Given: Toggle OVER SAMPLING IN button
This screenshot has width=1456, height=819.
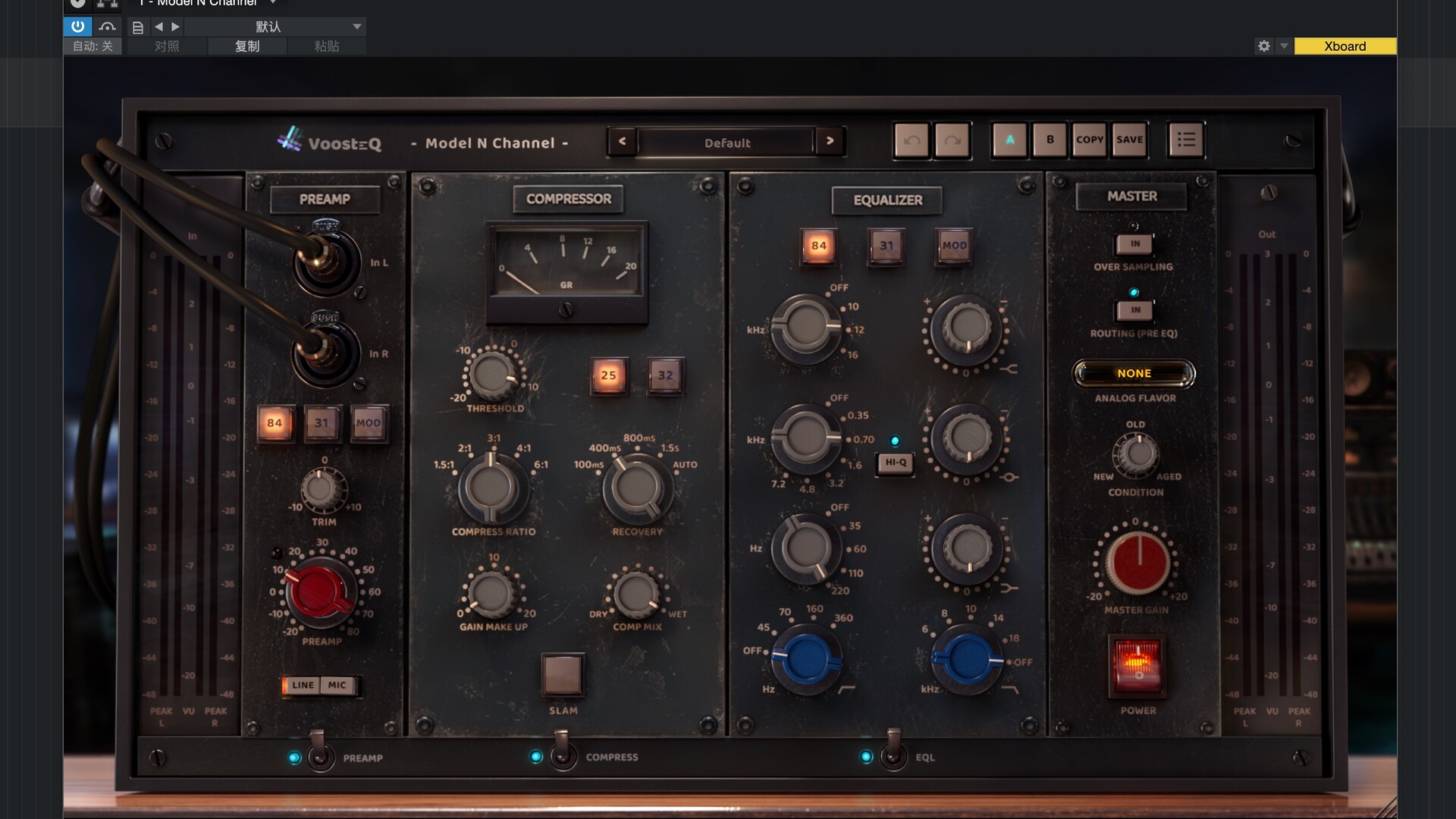Looking at the screenshot, I should coord(1134,244).
